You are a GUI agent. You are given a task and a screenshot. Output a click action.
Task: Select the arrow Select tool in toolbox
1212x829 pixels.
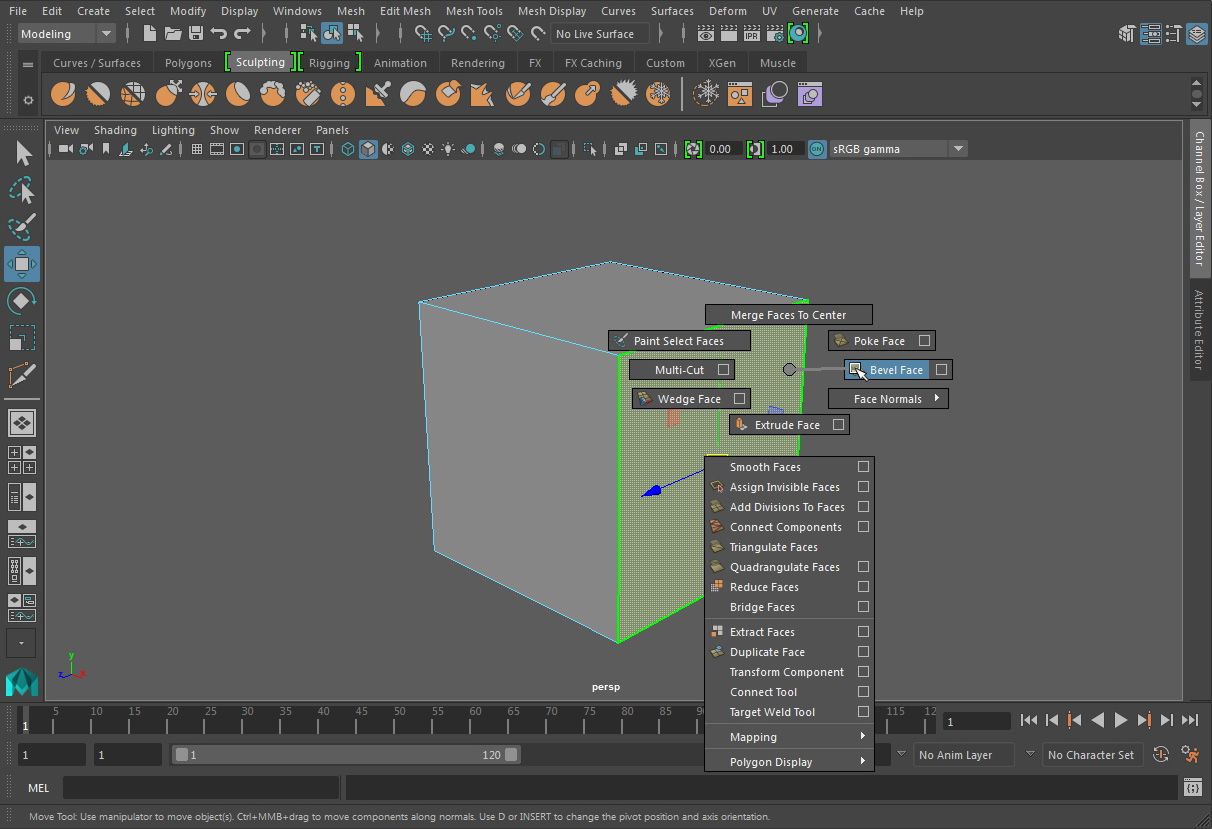point(22,153)
